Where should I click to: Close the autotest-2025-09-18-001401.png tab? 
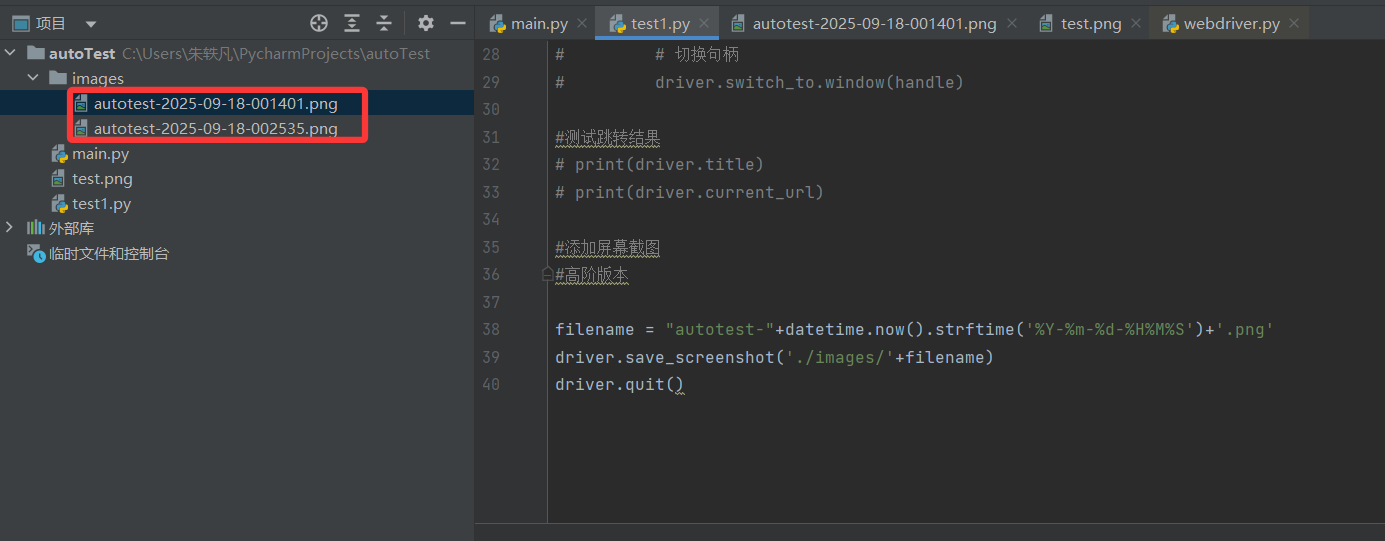(1011, 23)
